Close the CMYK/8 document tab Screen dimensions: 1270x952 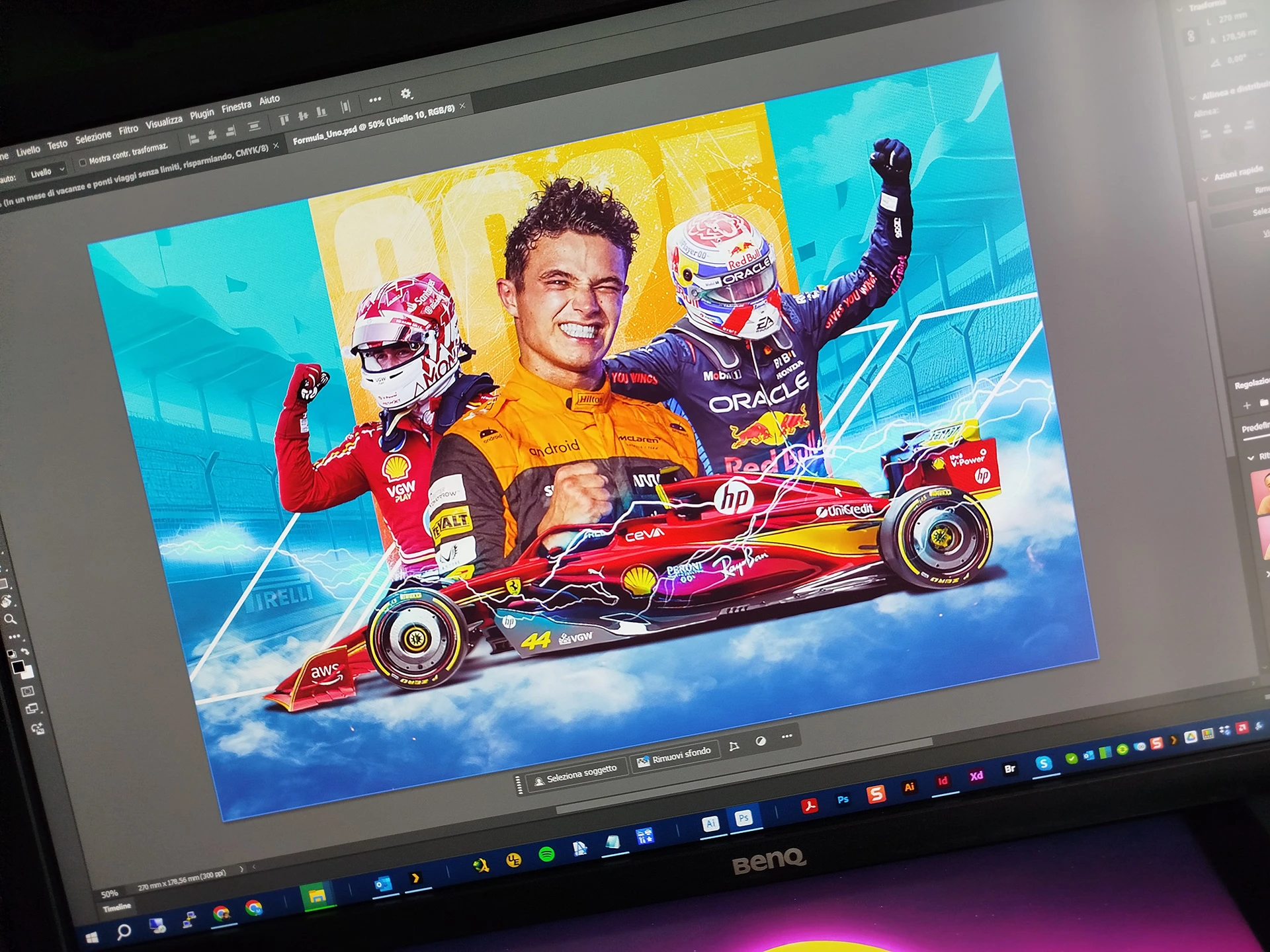[x=276, y=145]
